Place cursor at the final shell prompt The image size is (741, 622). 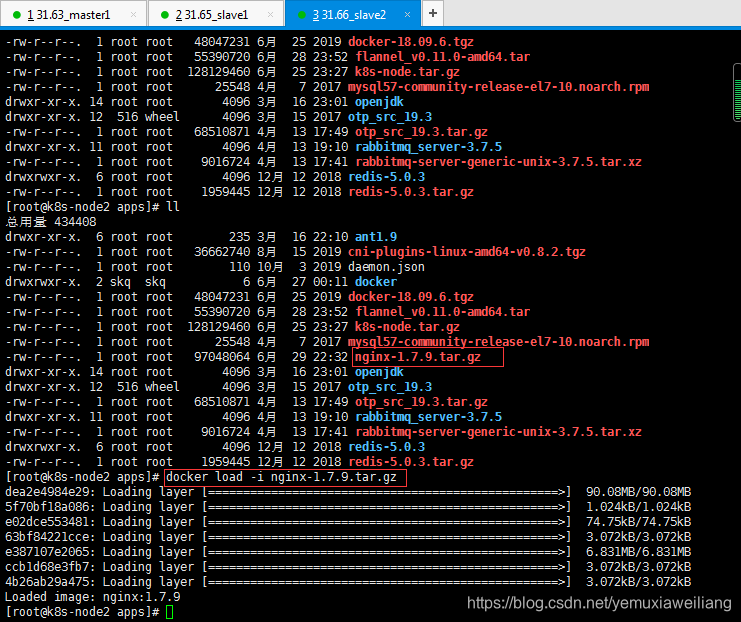[x=170, y=612]
